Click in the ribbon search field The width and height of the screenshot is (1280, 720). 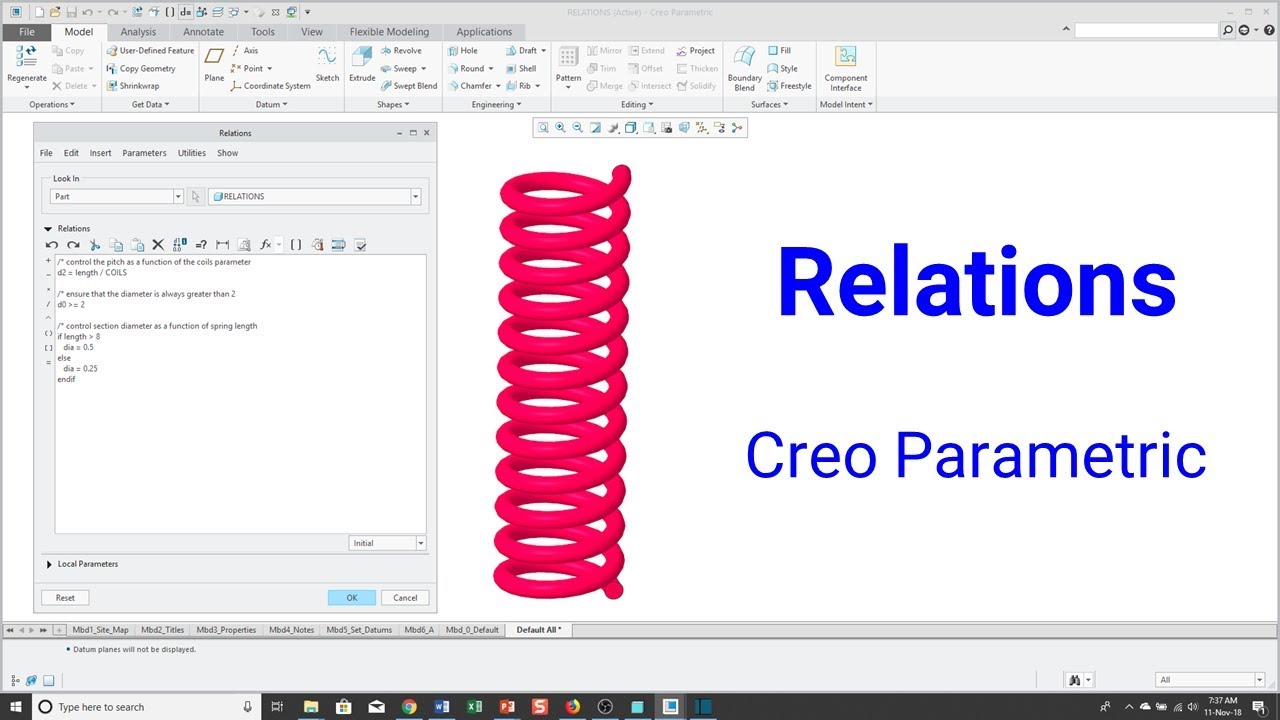click(x=1146, y=31)
